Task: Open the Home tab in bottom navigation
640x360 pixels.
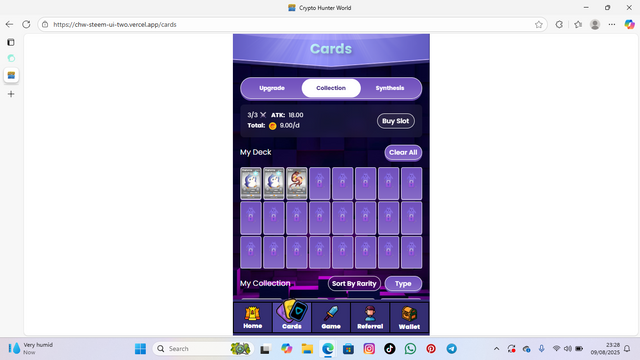Action: click(x=252, y=318)
